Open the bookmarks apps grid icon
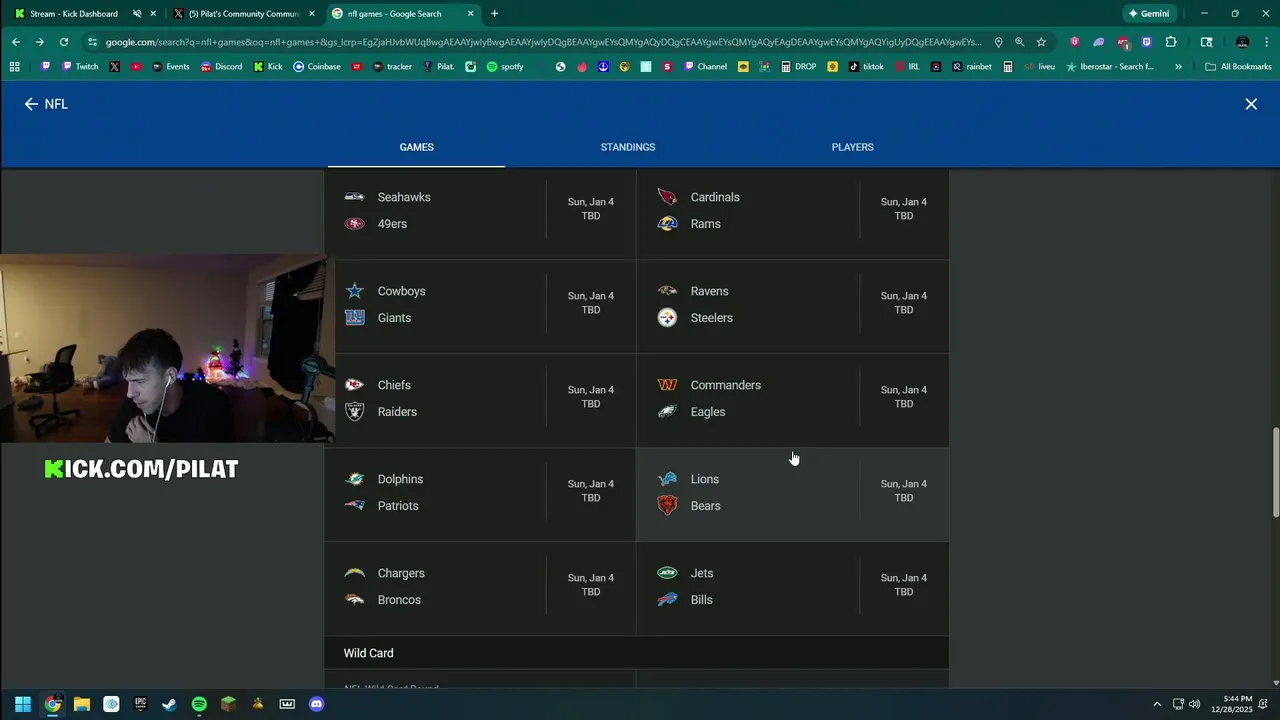This screenshot has width=1280, height=720. point(14,67)
